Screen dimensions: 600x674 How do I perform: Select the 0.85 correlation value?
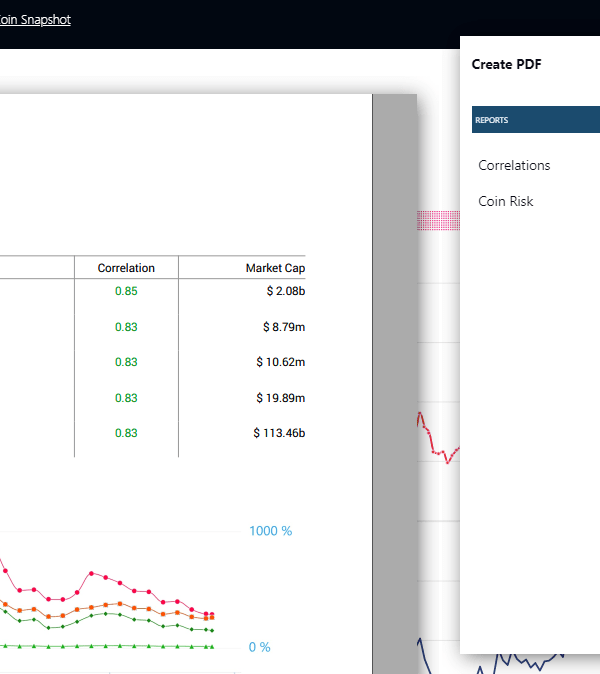click(x=126, y=291)
